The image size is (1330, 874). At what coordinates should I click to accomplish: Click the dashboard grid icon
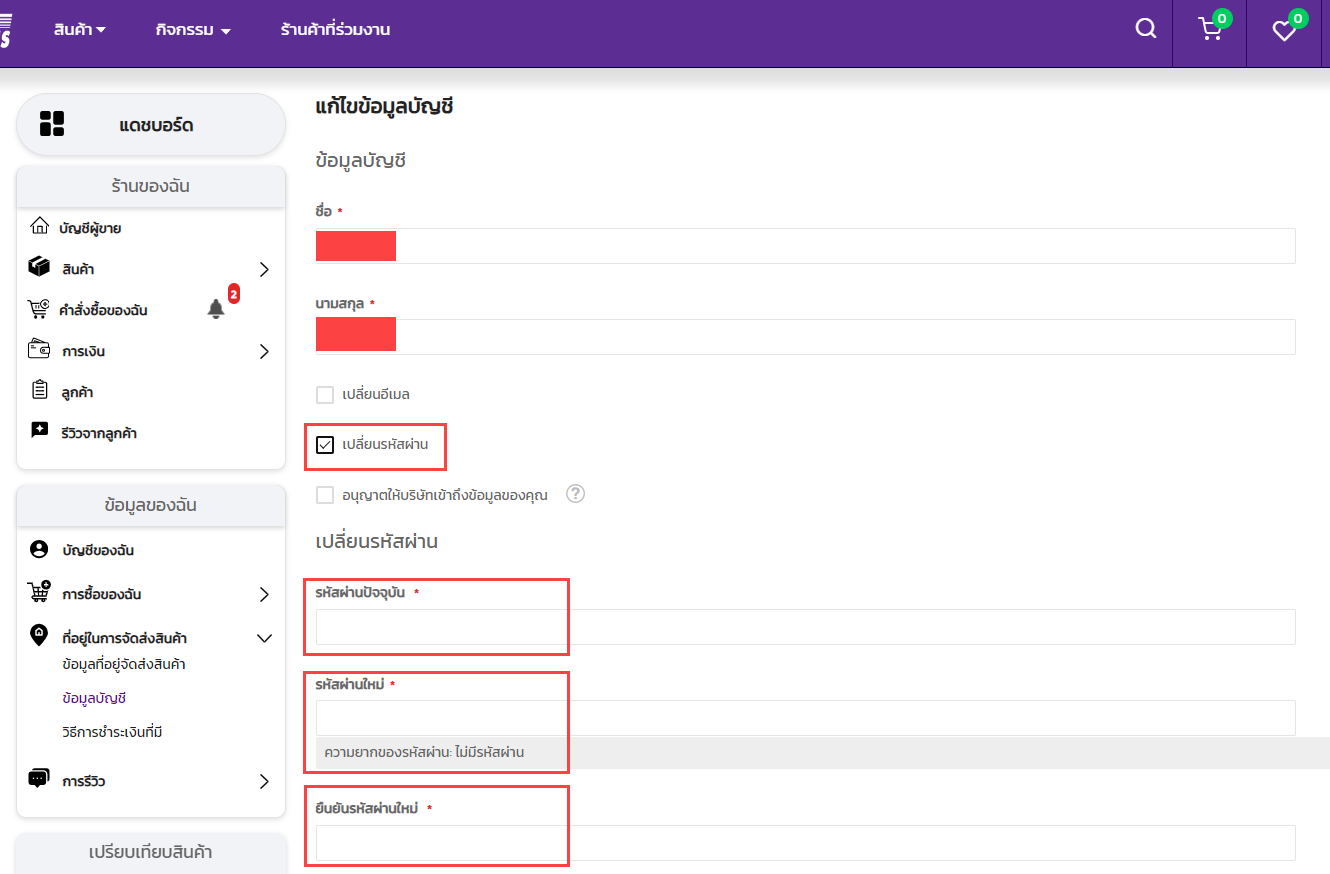pos(52,124)
